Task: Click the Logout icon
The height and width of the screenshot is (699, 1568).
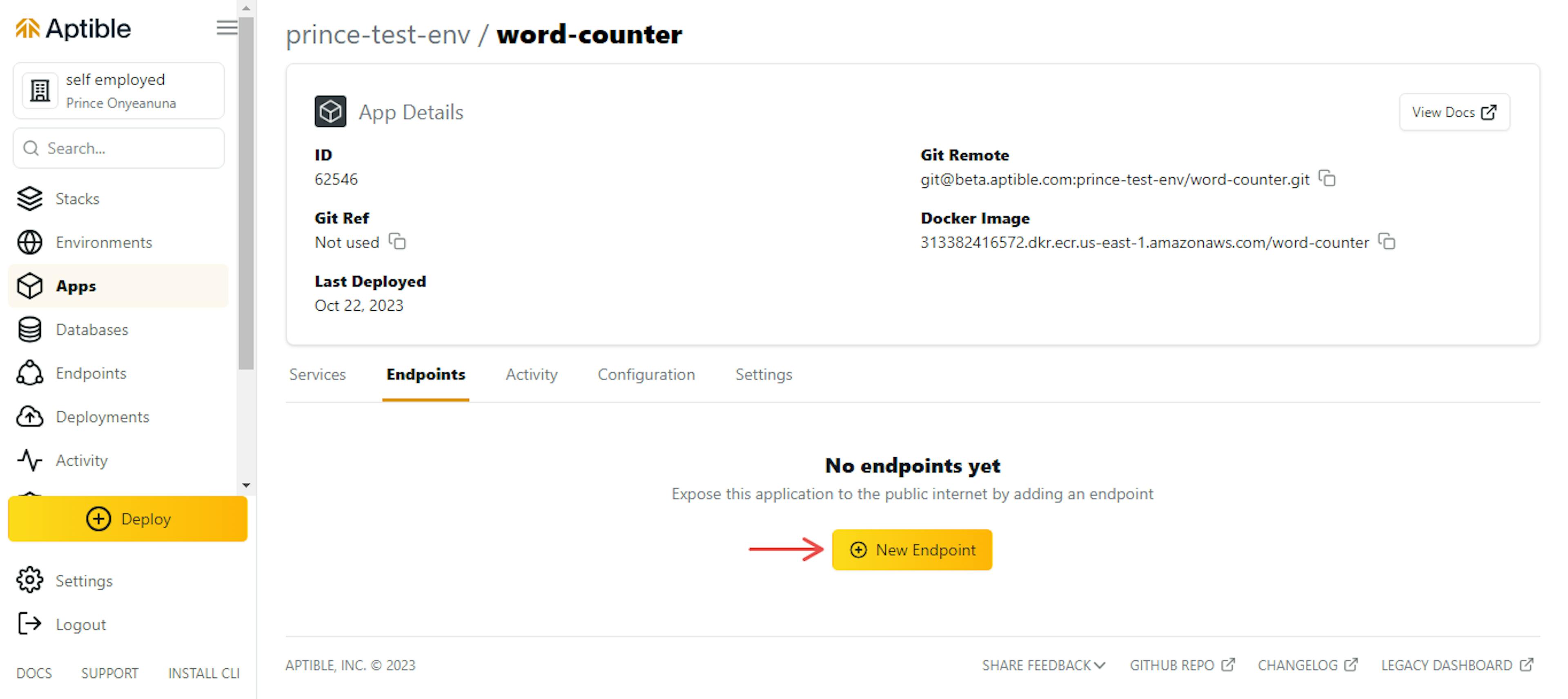Action: [29, 623]
